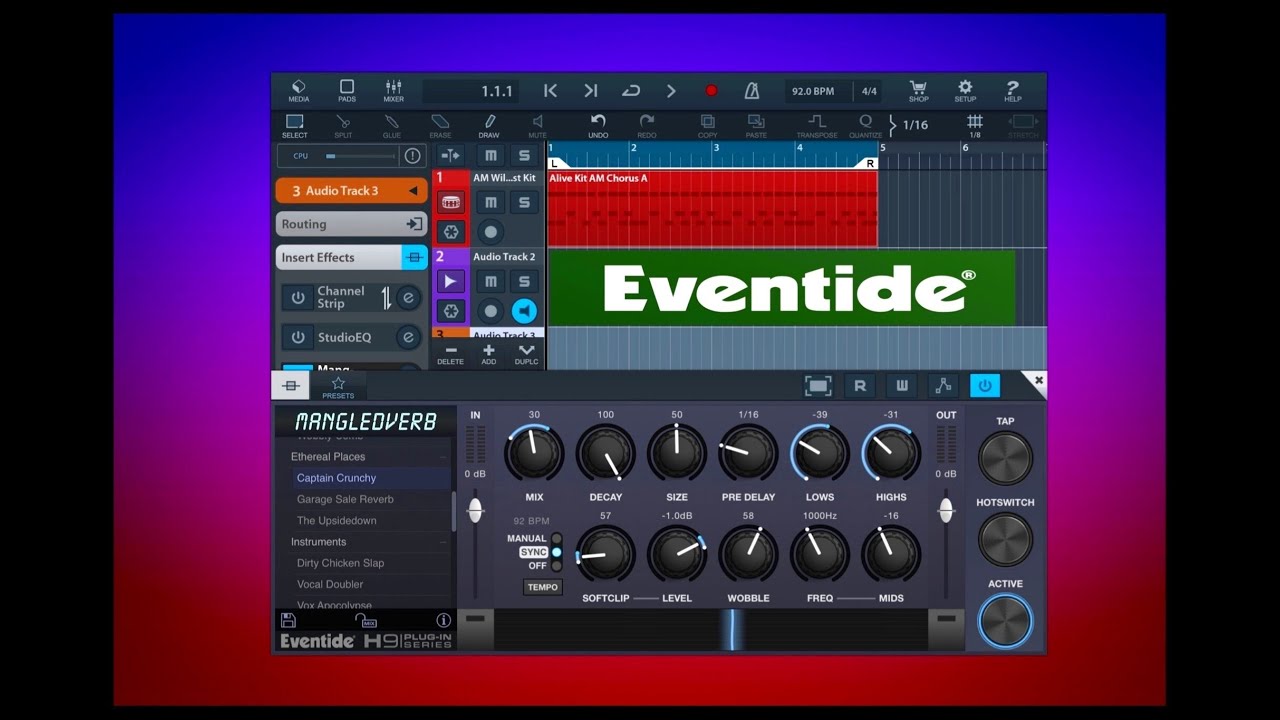Screen dimensions: 1280x720
Task: Open the Channel Strip editor
Action: (x=408, y=298)
